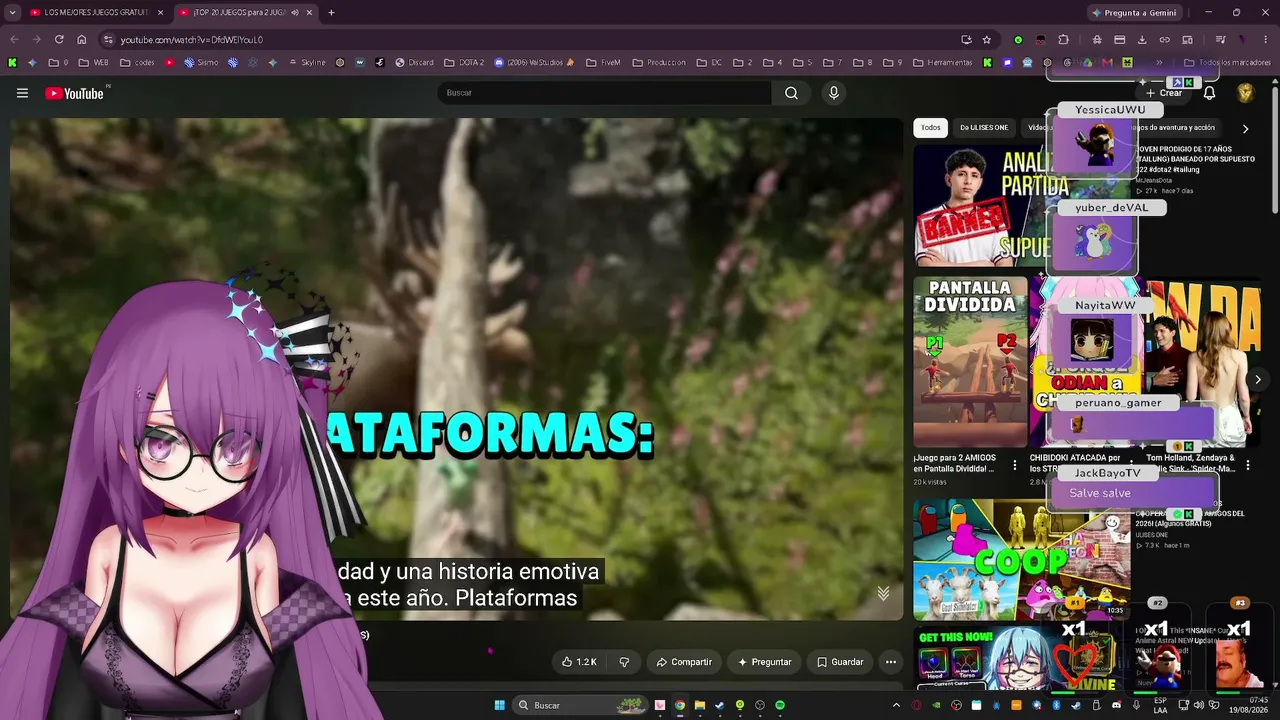Open File Explorer from the taskbar

click(x=700, y=705)
